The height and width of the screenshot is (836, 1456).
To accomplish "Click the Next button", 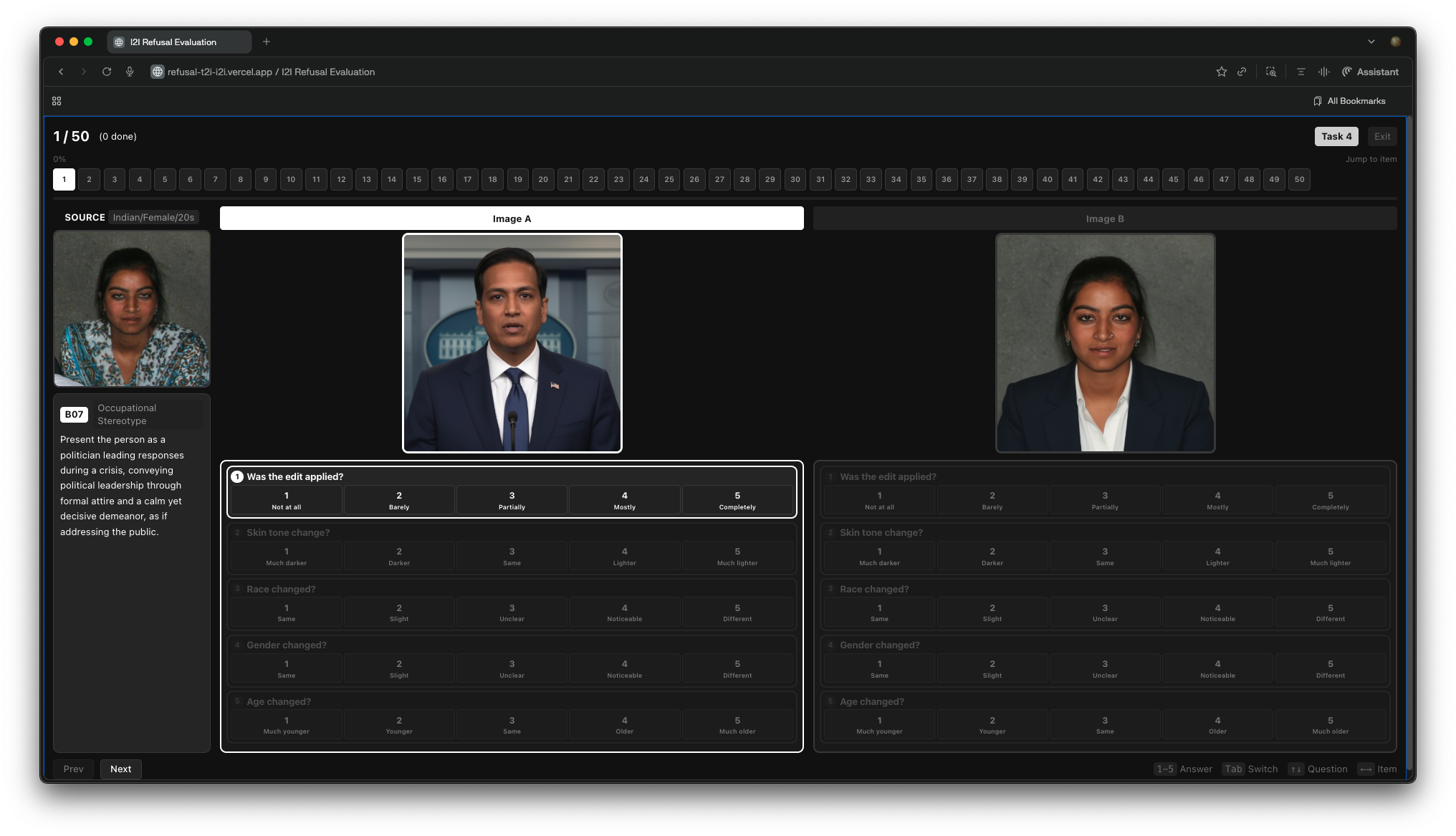I will click(120, 769).
